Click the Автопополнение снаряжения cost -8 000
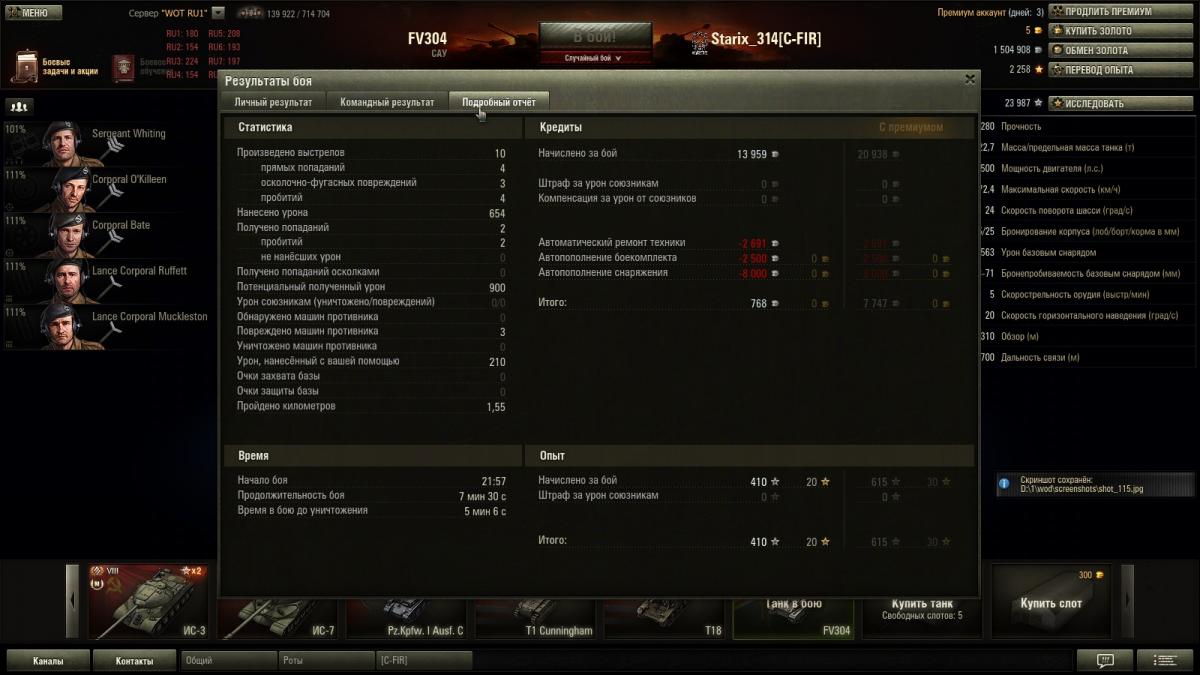This screenshot has height=675, width=1200. click(754, 272)
